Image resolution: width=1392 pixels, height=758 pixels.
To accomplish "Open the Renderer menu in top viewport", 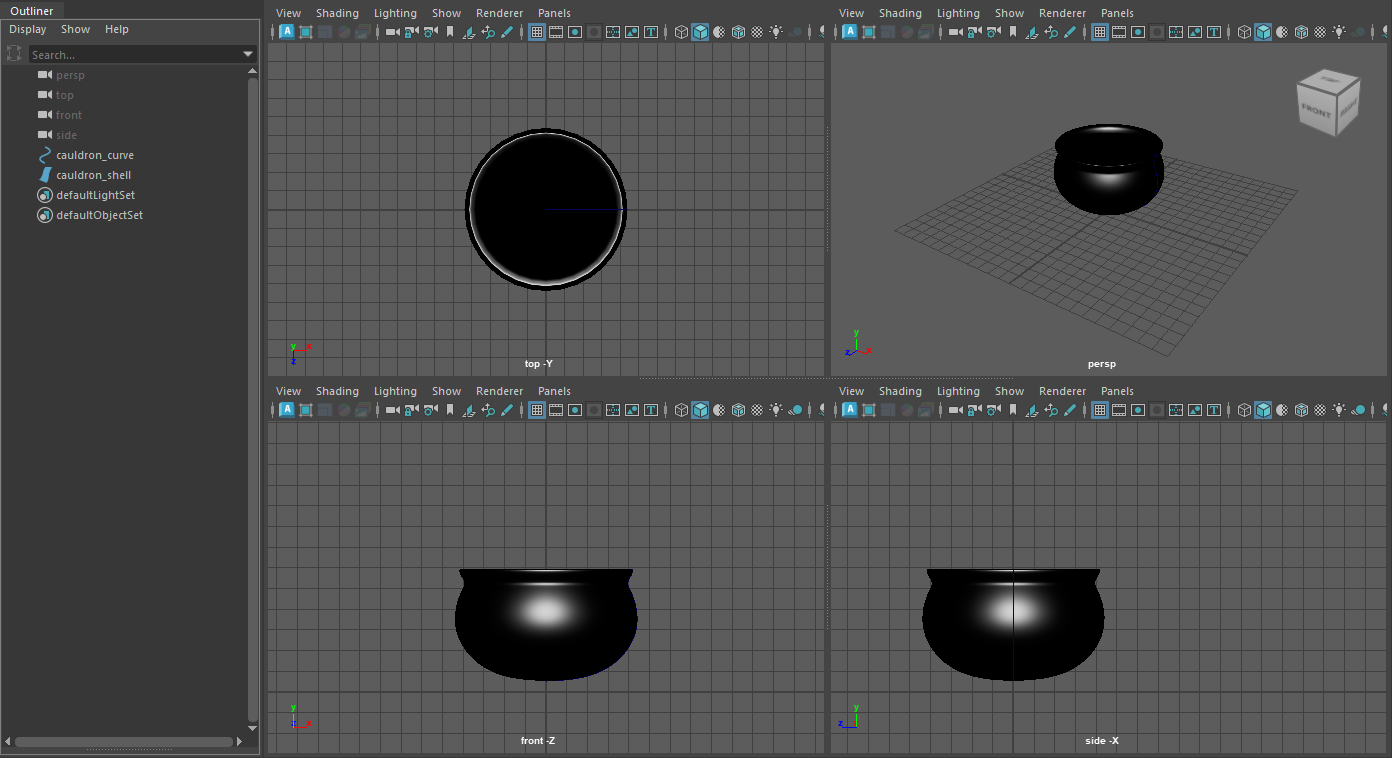I will (x=499, y=13).
